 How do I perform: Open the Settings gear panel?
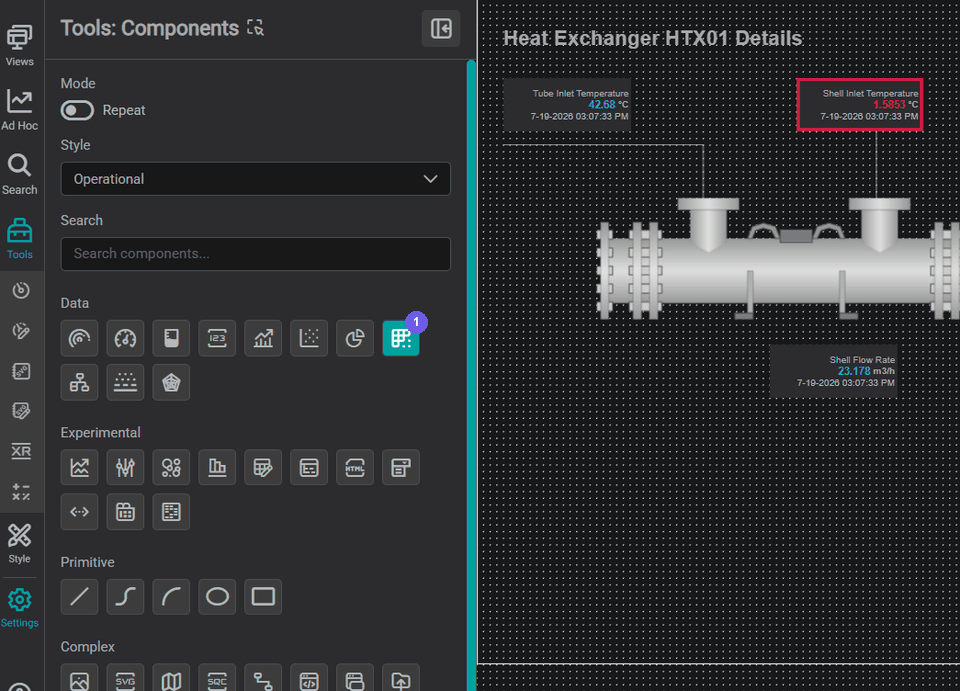(20, 607)
